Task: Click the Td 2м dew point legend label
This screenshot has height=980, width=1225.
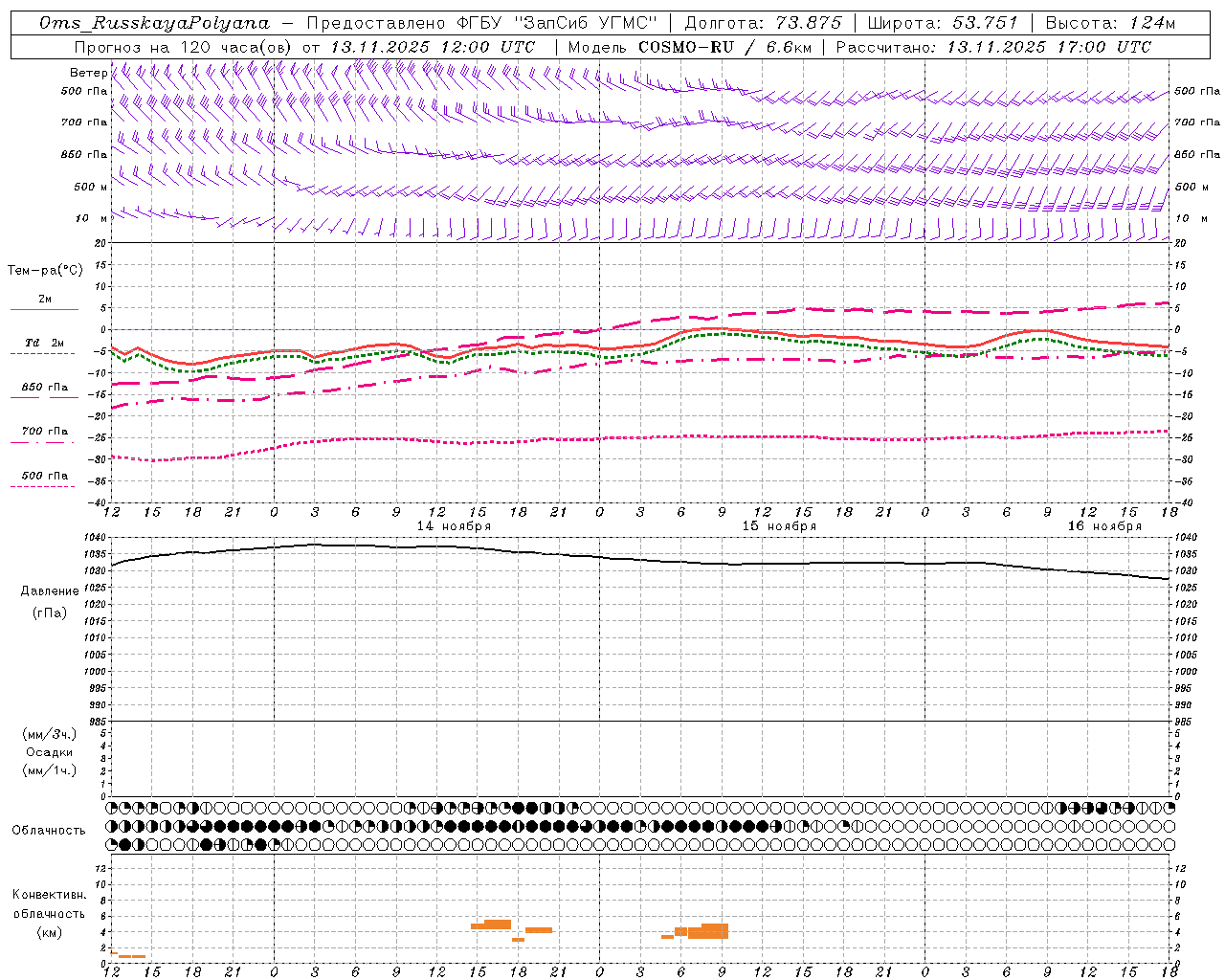Action: point(45,343)
